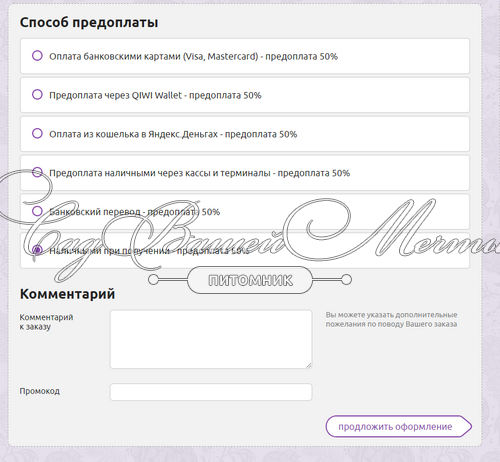Click the selected Наличными при получении radio button

point(37,250)
